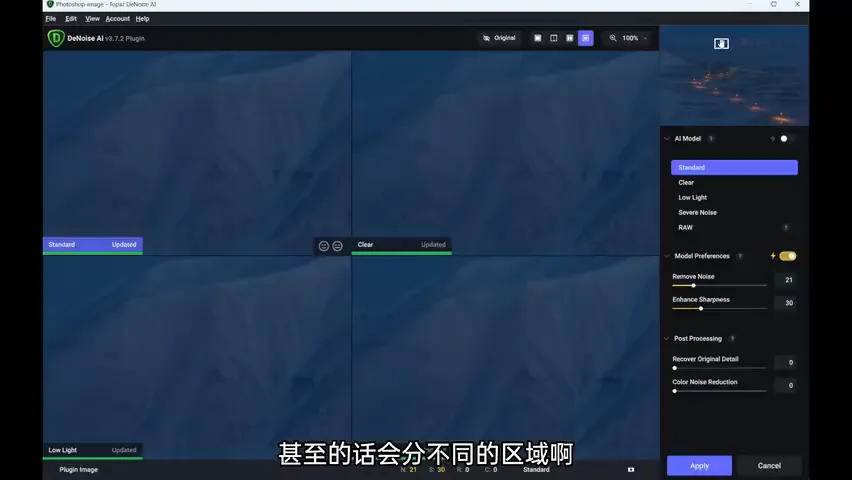This screenshot has width=852, height=480.
Task: Select the Standard AI model
Action: (x=734, y=167)
